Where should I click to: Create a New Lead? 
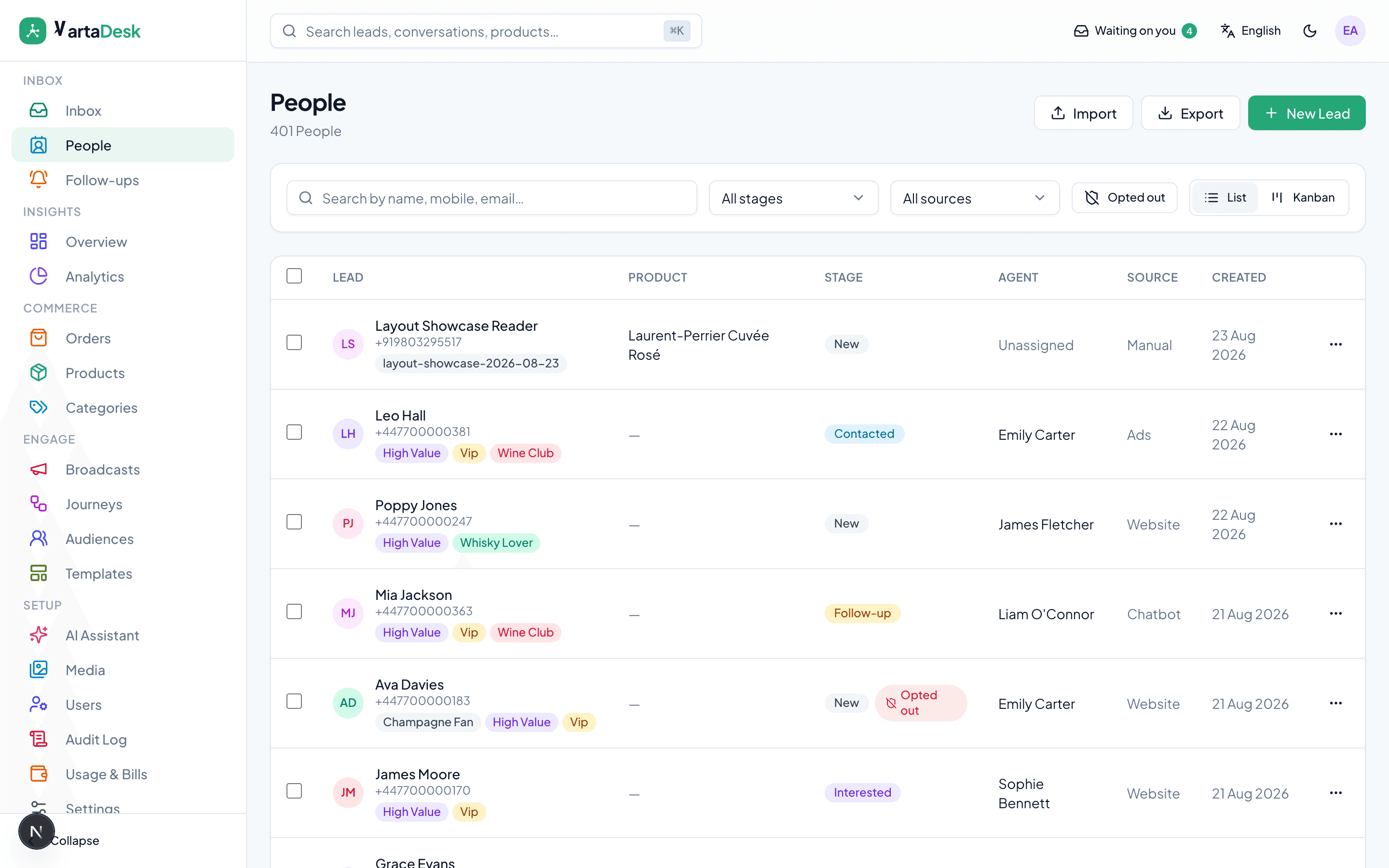tap(1307, 113)
